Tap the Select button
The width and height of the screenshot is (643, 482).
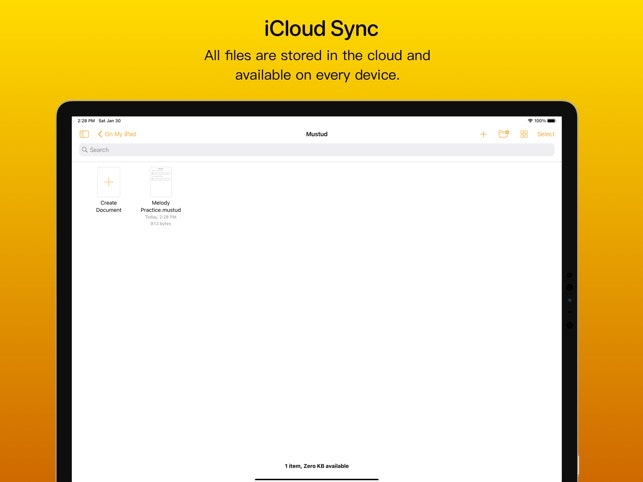(x=545, y=134)
